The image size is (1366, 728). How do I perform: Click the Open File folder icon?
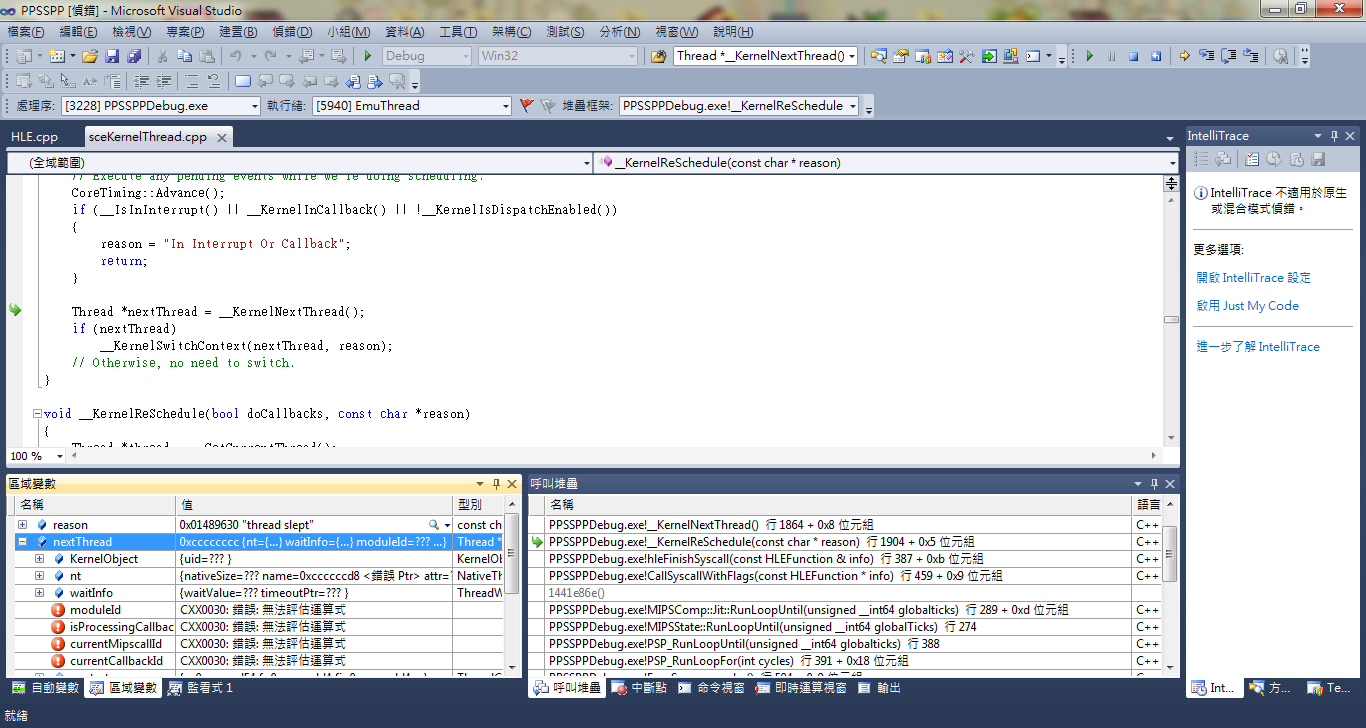tap(90, 56)
